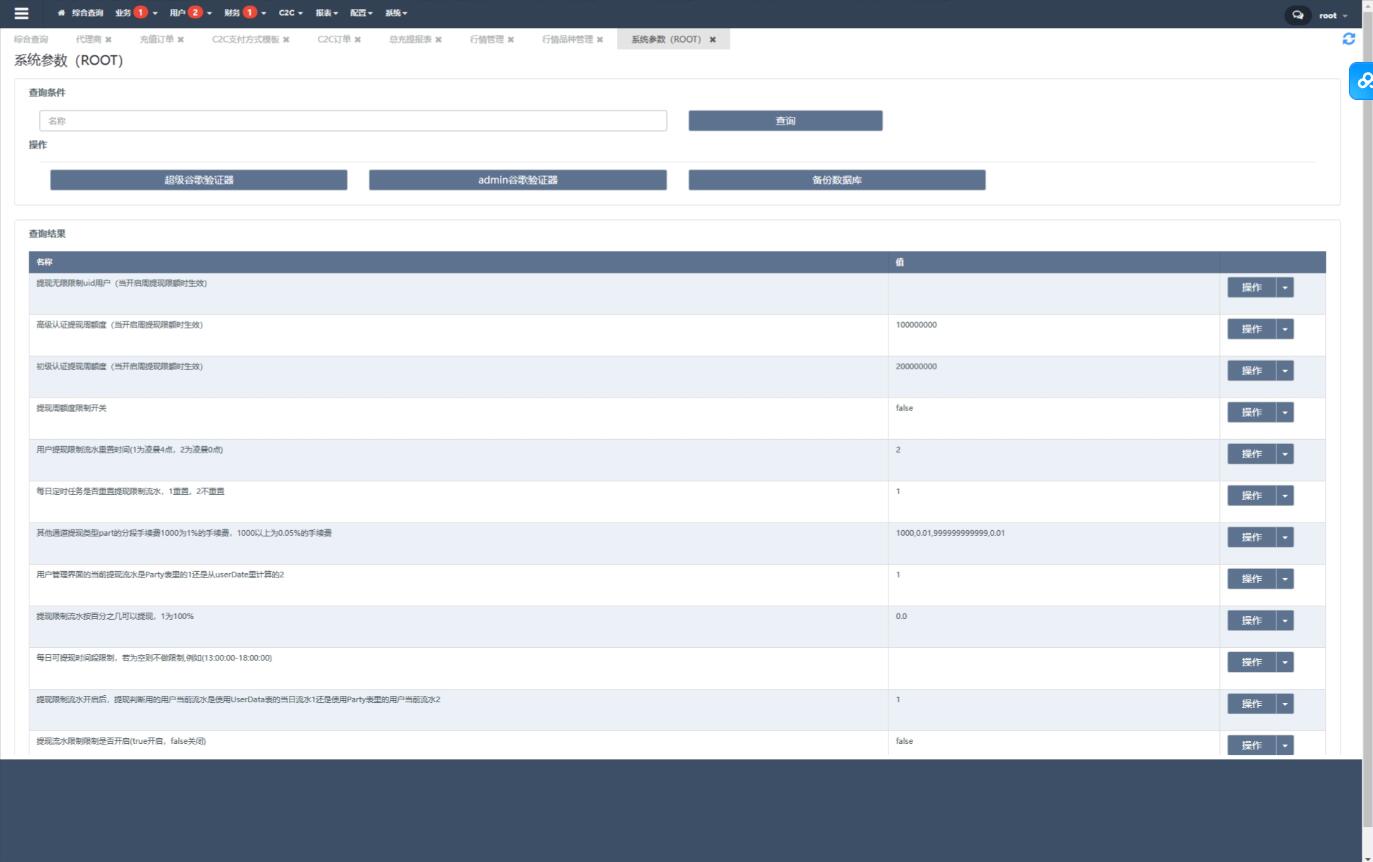1373x862 pixels.
Task: Focus the 名称 search input field
Action: 353,121
